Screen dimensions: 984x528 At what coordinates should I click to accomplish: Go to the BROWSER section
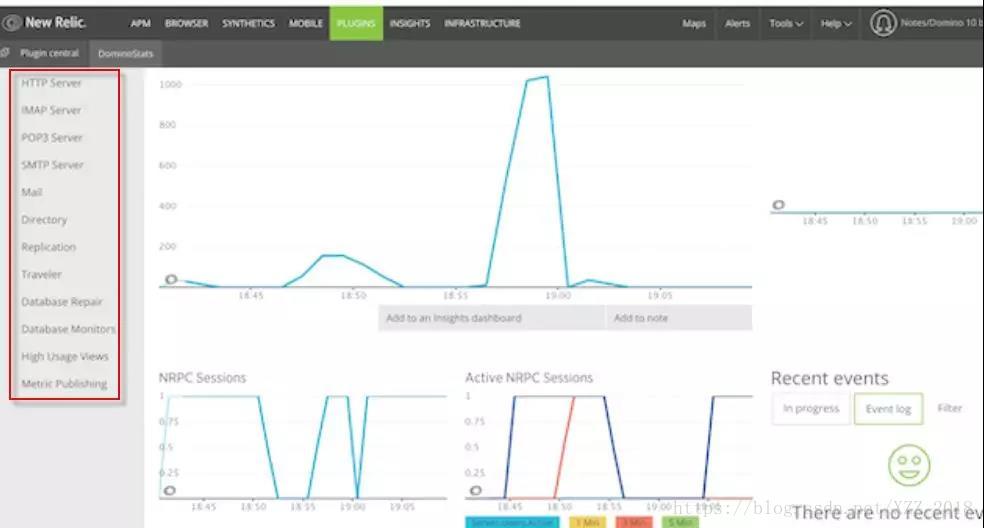point(186,23)
